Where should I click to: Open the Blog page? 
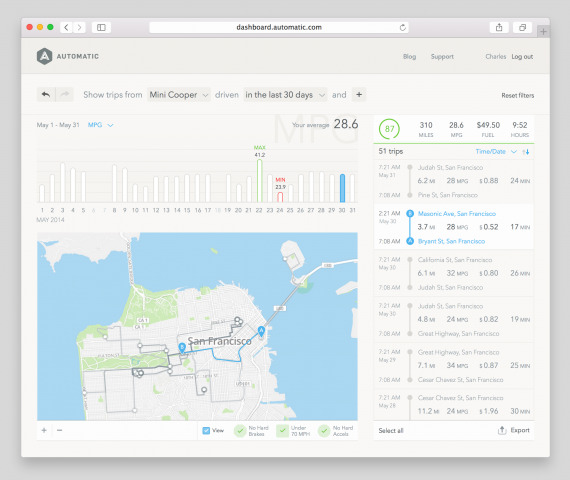coord(409,56)
